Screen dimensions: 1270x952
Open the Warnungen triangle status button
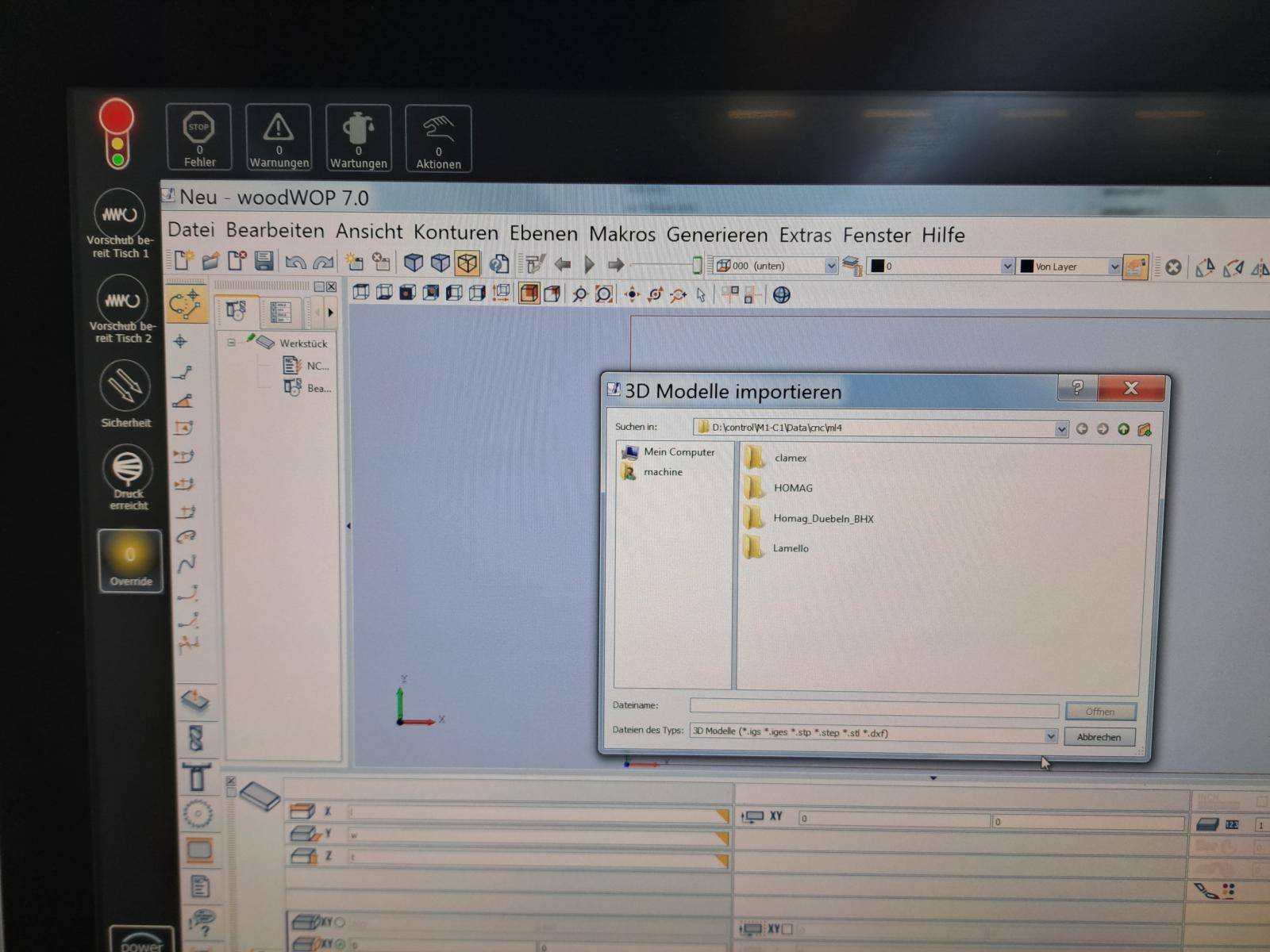[279, 137]
